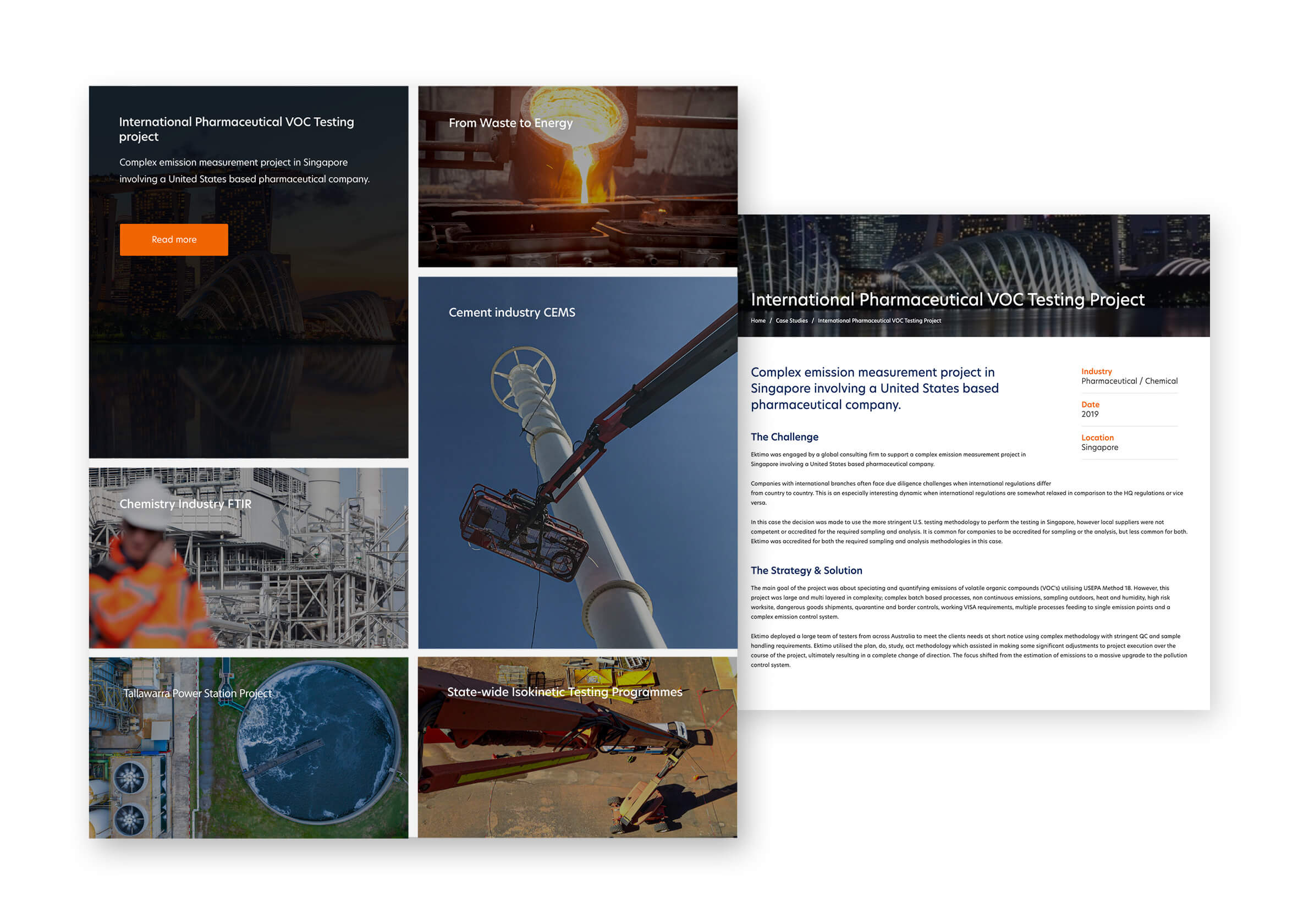This screenshot has width=1298, height=924.
Task: Click the paragraph starting Ektimo was engaged
Action: coord(887,459)
